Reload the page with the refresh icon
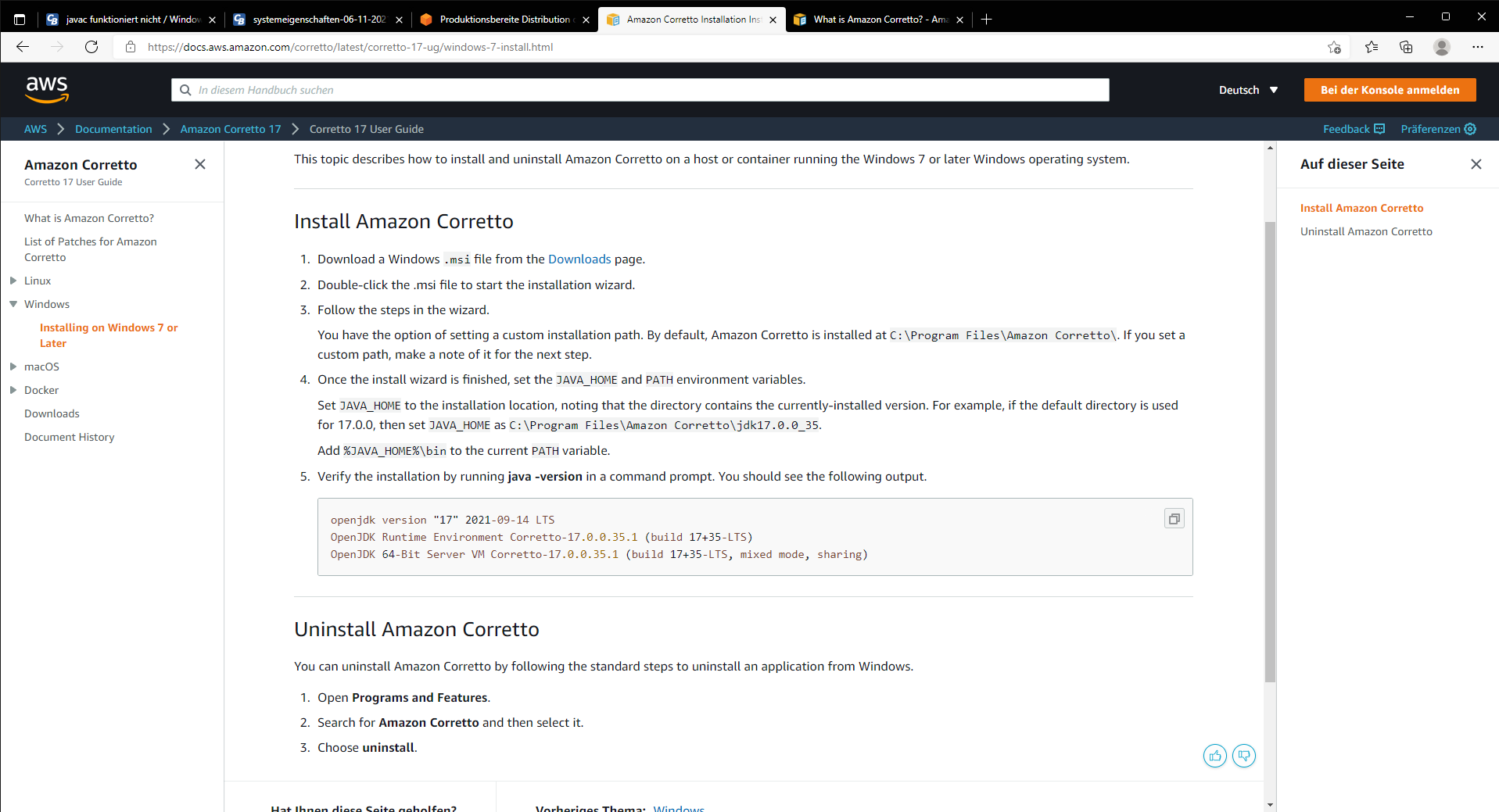Viewport: 1499px width, 812px height. (x=91, y=47)
